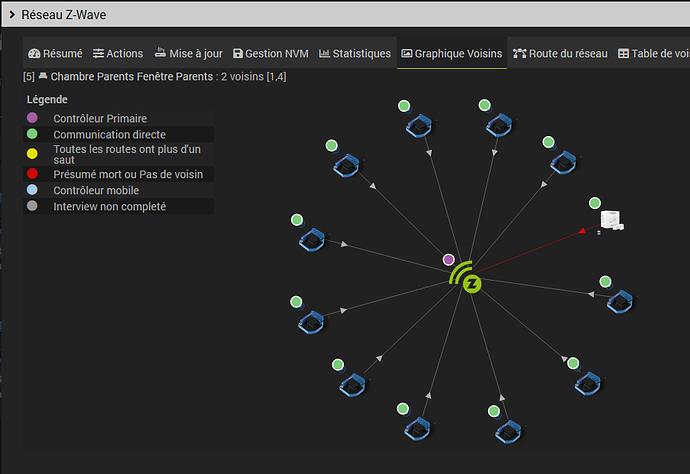Viewport: 690px width, 474px height.
Task: Collapse the Réseau Z-Wave header chevron
Action: click(x=12, y=15)
